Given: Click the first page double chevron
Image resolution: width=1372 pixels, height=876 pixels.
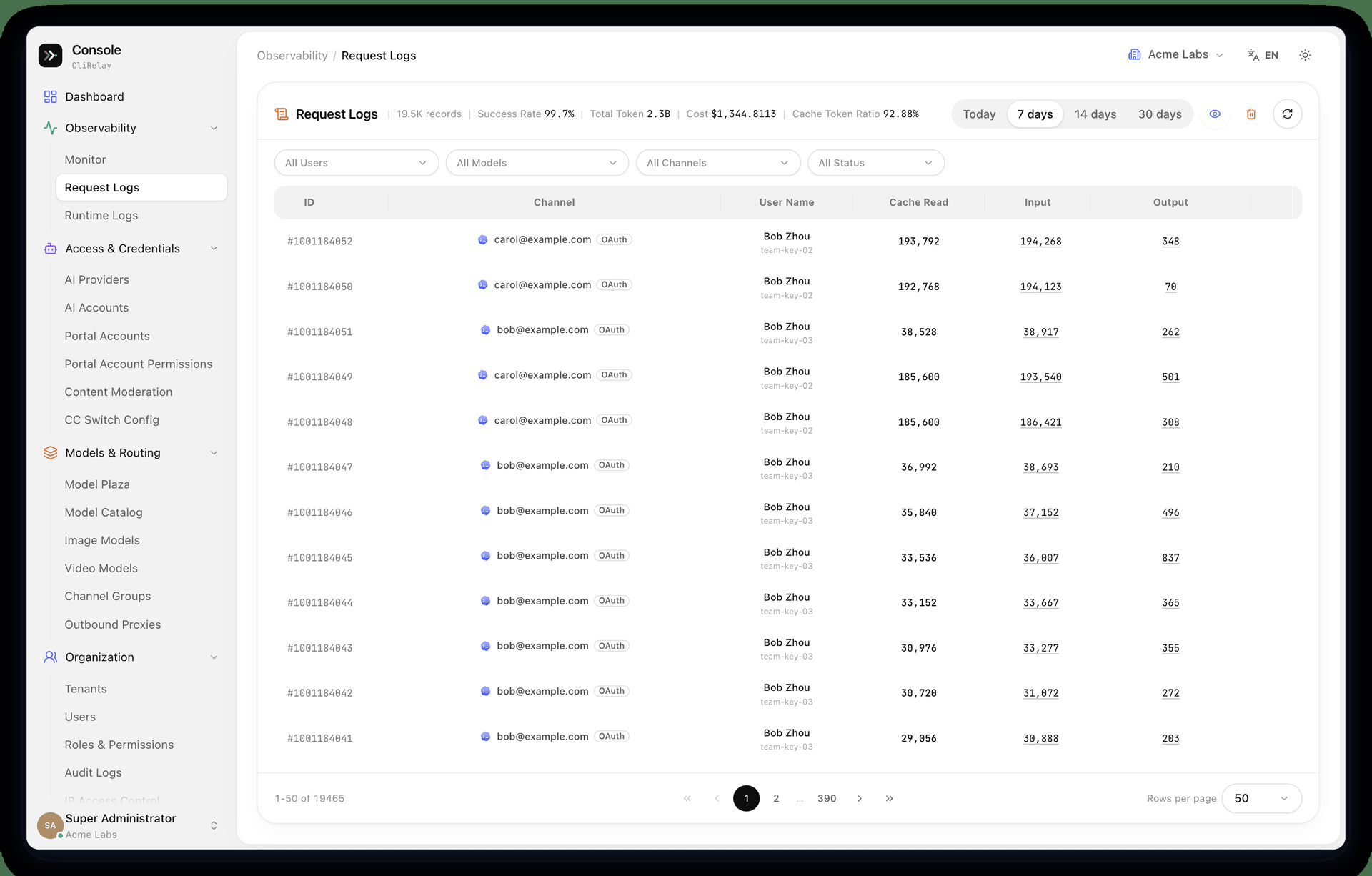Looking at the screenshot, I should pos(687,798).
